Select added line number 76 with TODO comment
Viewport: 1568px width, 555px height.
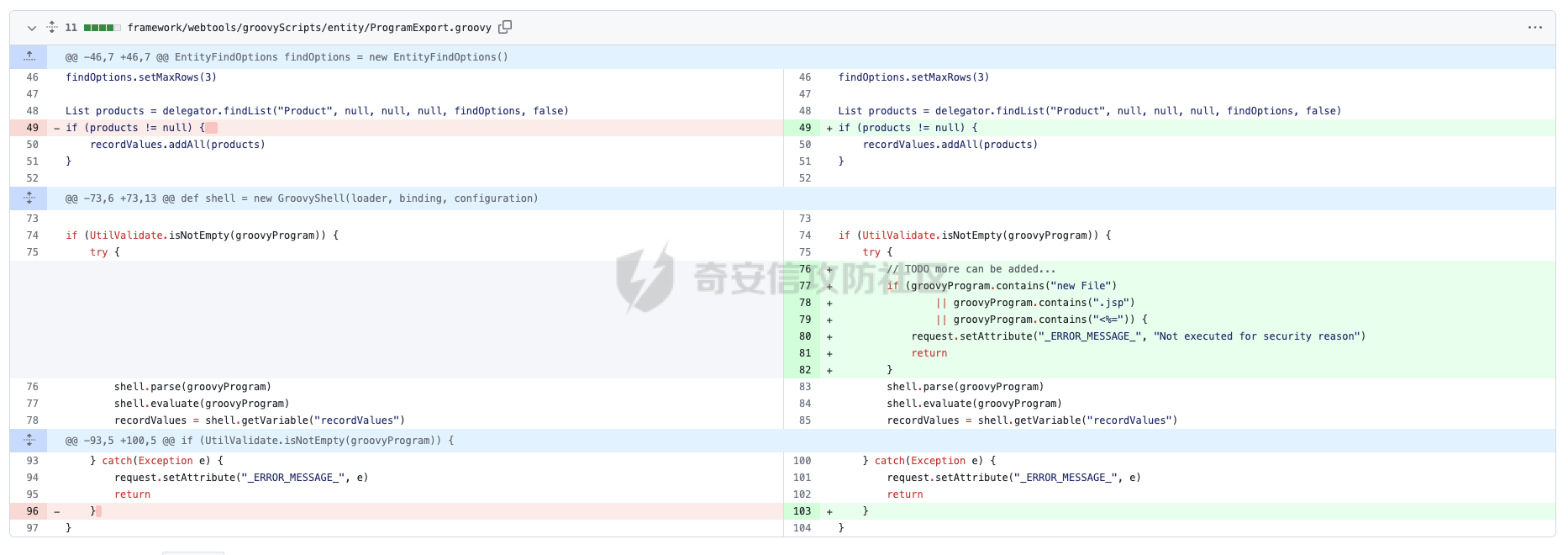pyautogui.click(x=804, y=269)
